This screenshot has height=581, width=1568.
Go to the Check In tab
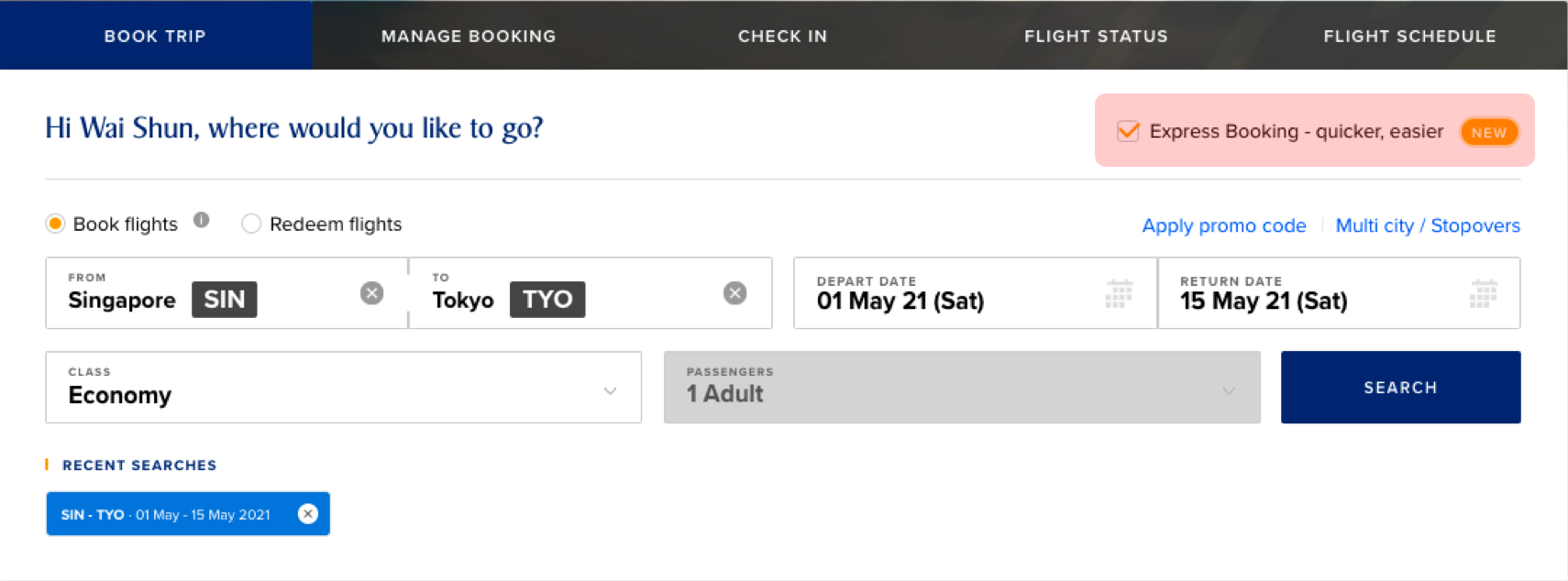pyautogui.click(x=782, y=36)
